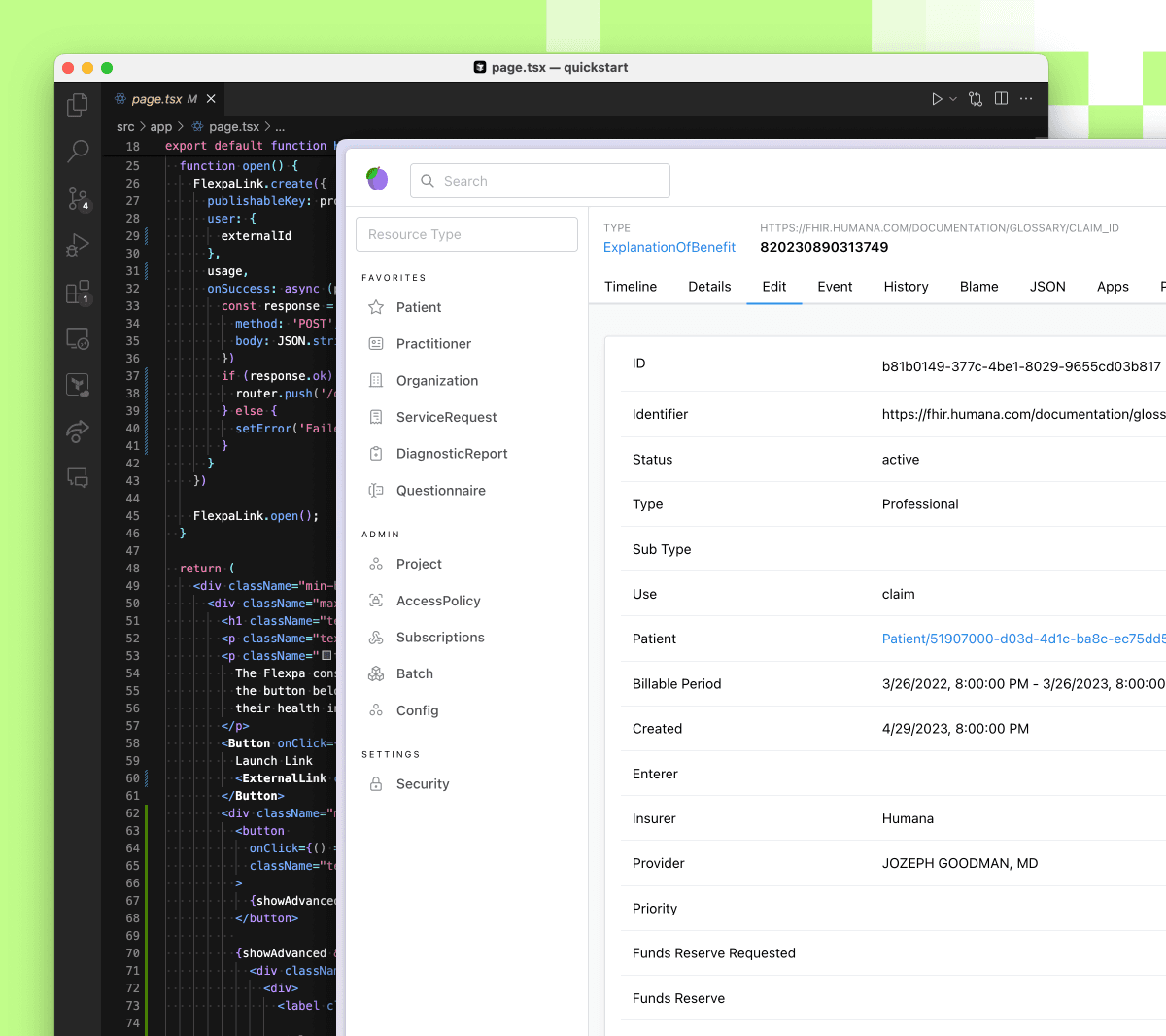Click the ServiceRequest receipt icon
The height and width of the screenshot is (1036, 1166).
pos(376,417)
